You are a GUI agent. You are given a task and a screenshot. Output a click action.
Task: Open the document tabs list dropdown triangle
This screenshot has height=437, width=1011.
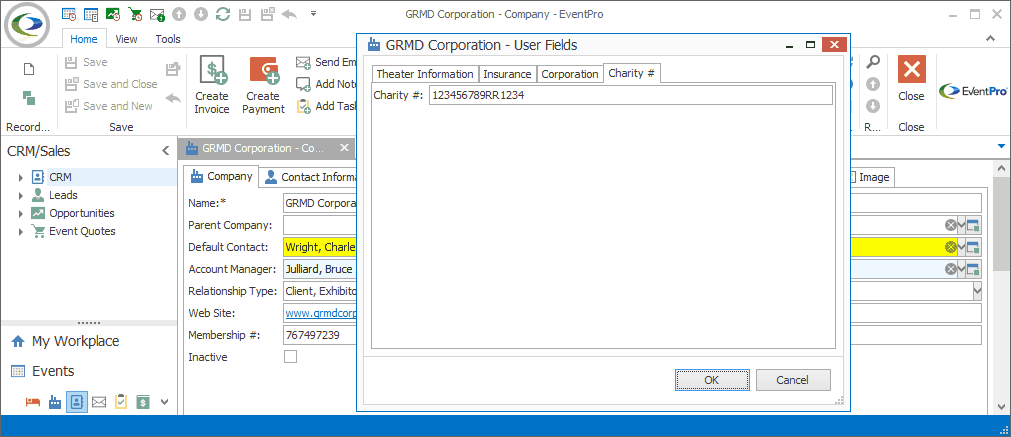click(1001, 146)
